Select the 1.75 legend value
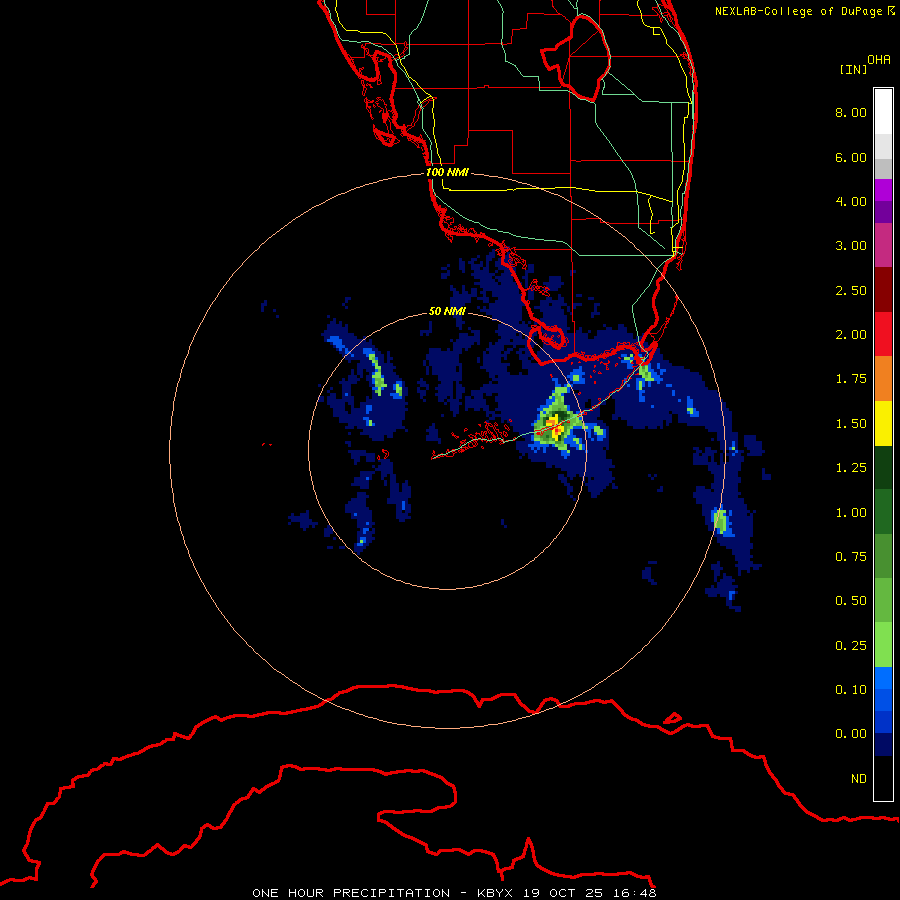This screenshot has width=900, height=900. [851, 379]
